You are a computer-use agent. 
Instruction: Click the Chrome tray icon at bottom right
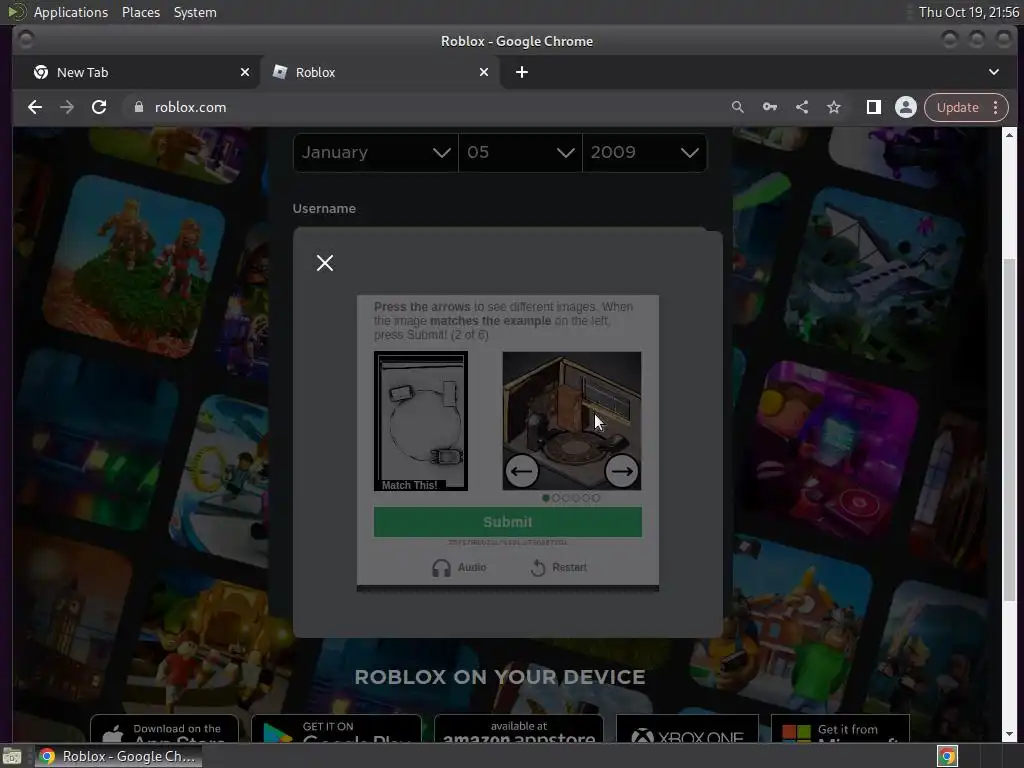pyautogui.click(x=948, y=756)
